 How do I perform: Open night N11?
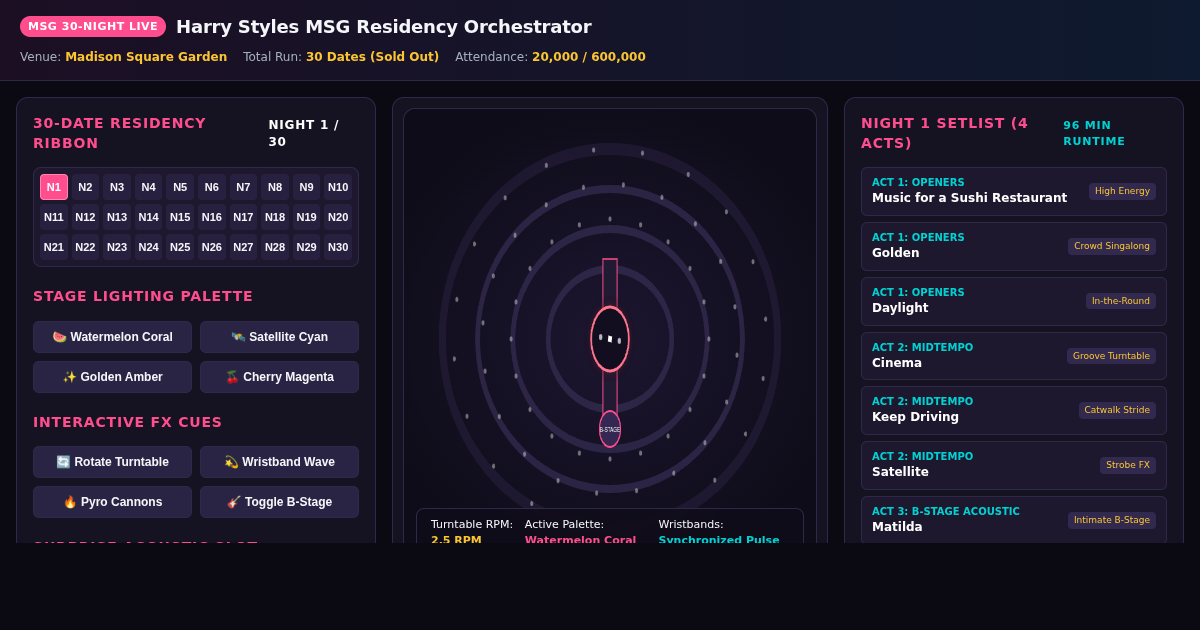click(54, 217)
